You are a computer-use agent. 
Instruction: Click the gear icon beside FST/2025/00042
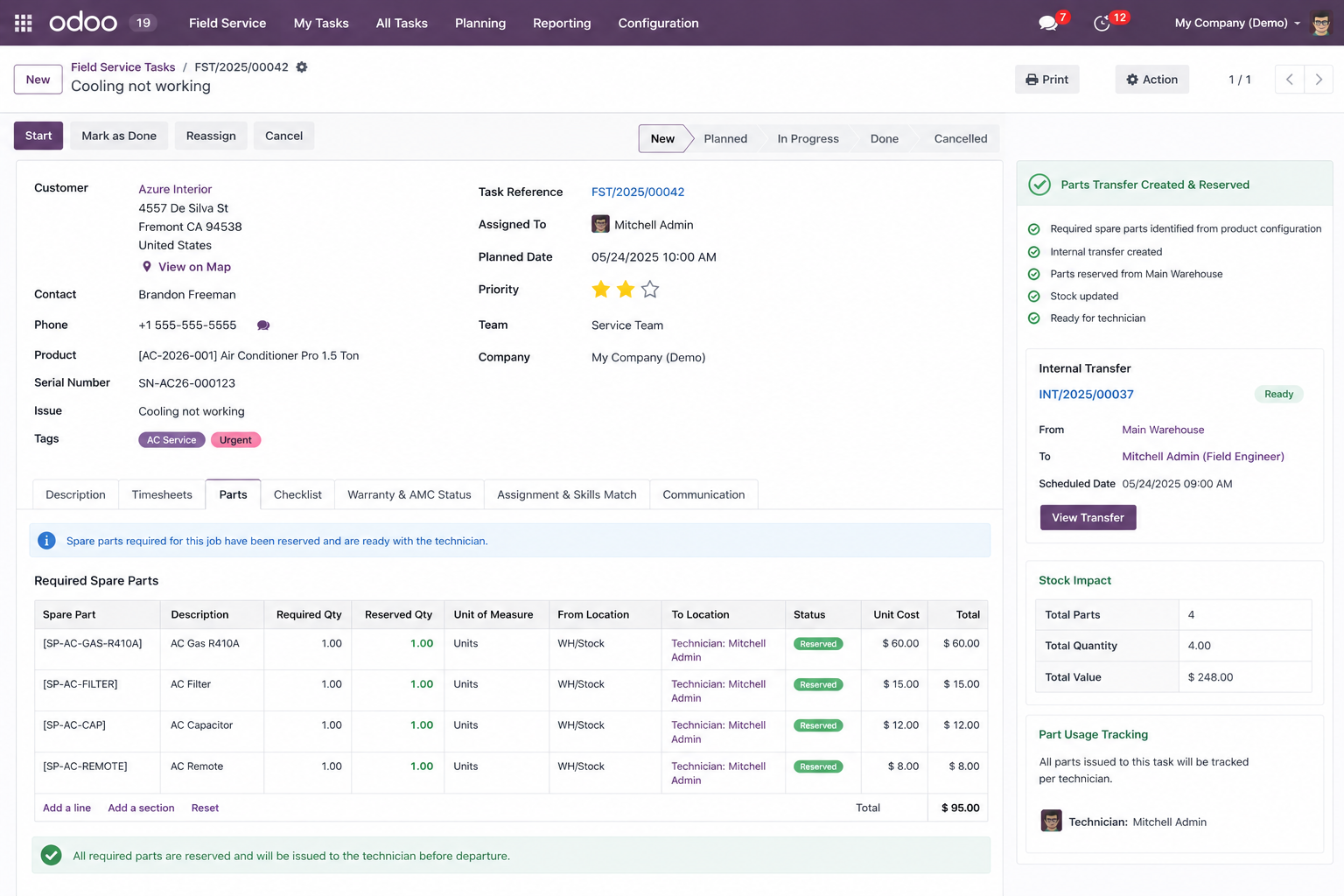coord(302,67)
